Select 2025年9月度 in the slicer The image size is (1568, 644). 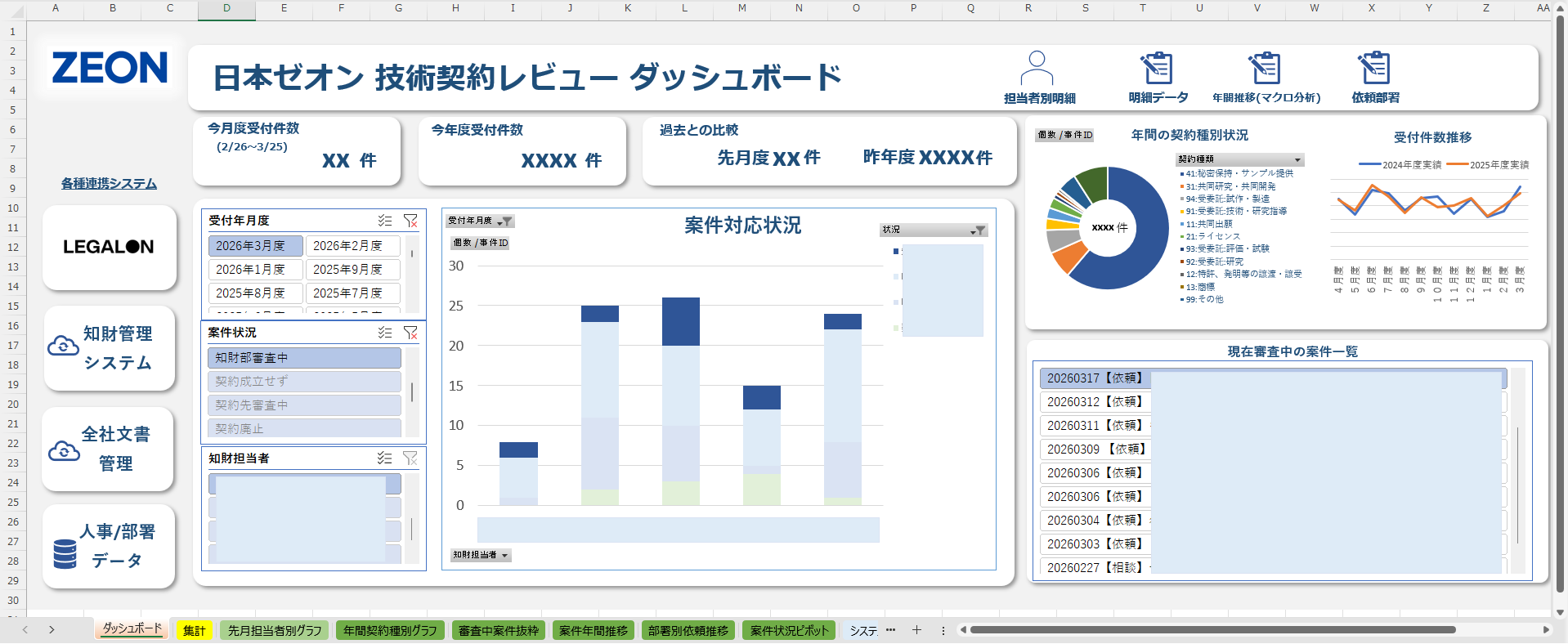[352, 270]
